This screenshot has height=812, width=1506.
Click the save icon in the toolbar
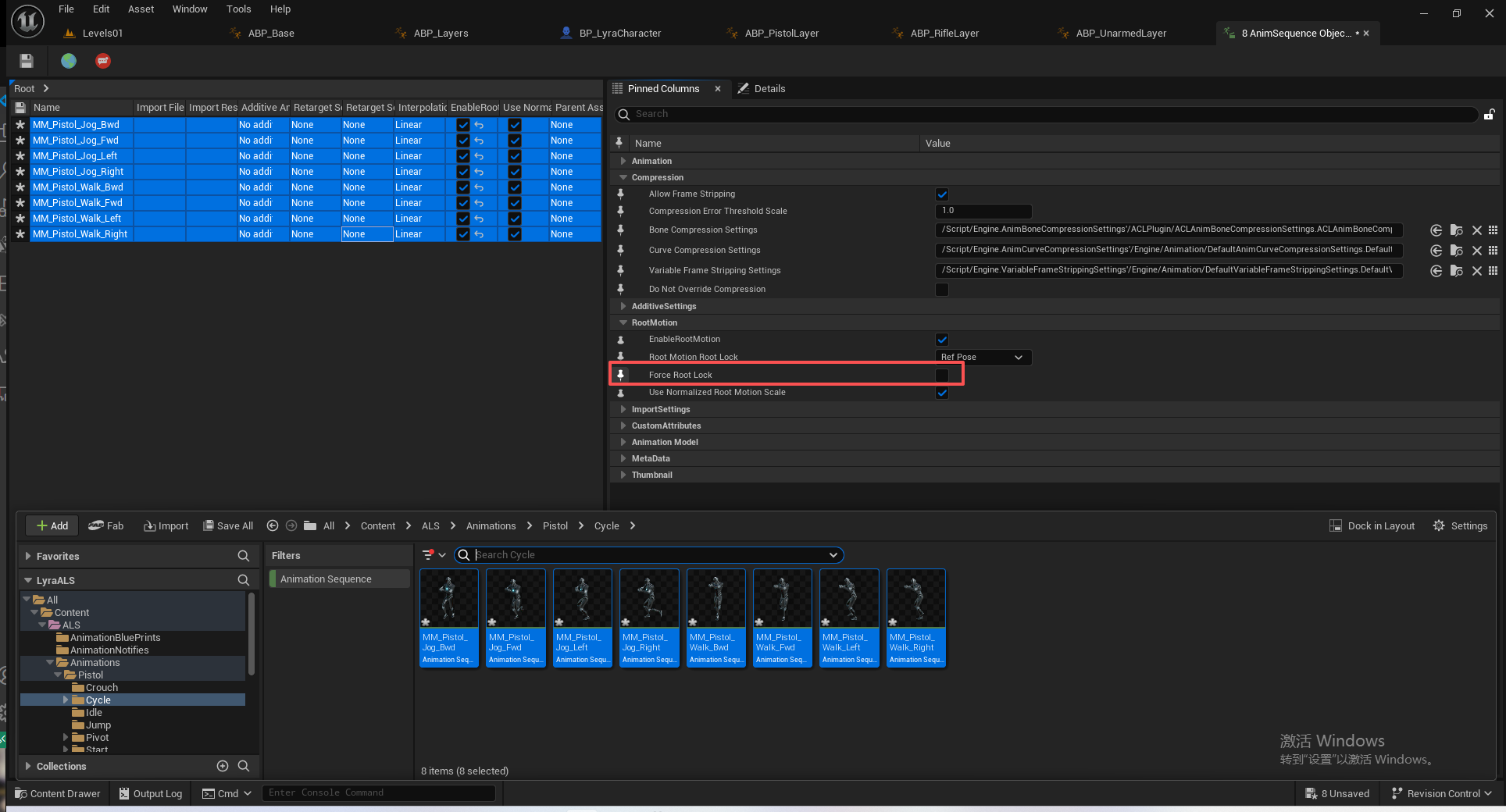click(27, 61)
